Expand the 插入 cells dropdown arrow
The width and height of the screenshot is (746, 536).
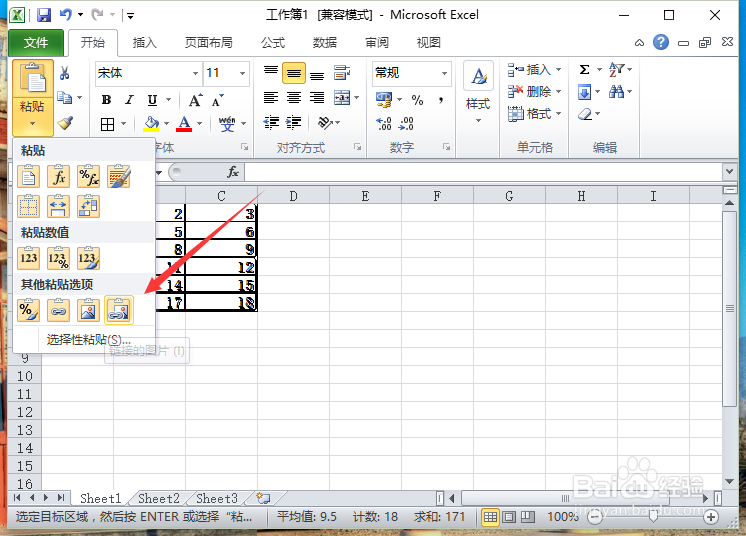coord(559,69)
